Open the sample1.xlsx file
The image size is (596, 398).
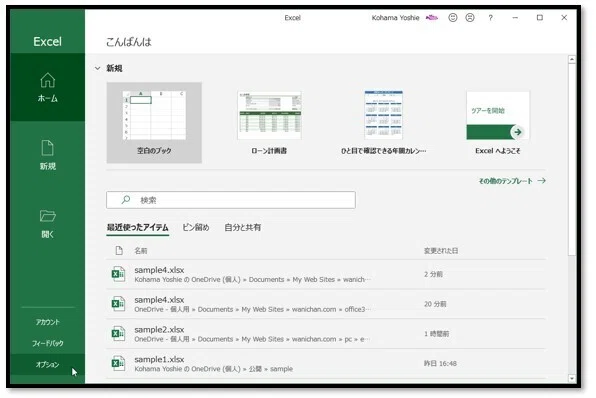[x=326, y=363]
